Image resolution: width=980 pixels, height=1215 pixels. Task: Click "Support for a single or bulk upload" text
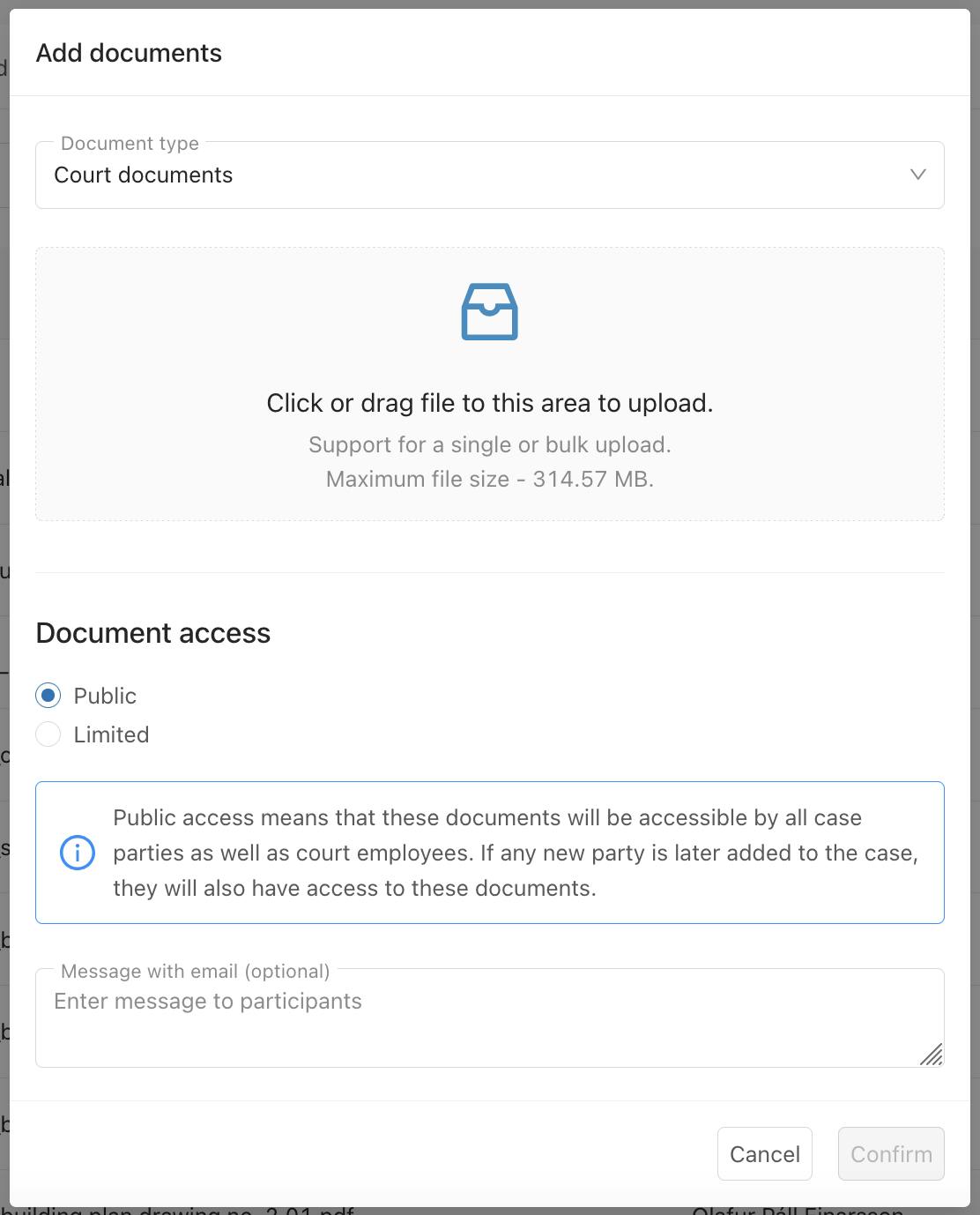point(489,444)
